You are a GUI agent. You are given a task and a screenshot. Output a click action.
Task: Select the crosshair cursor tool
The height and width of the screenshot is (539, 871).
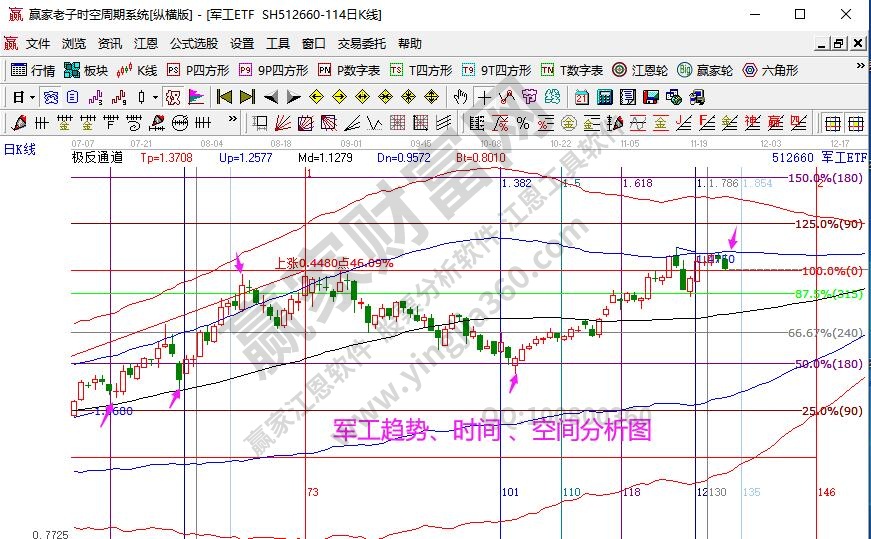pyautogui.click(x=485, y=97)
